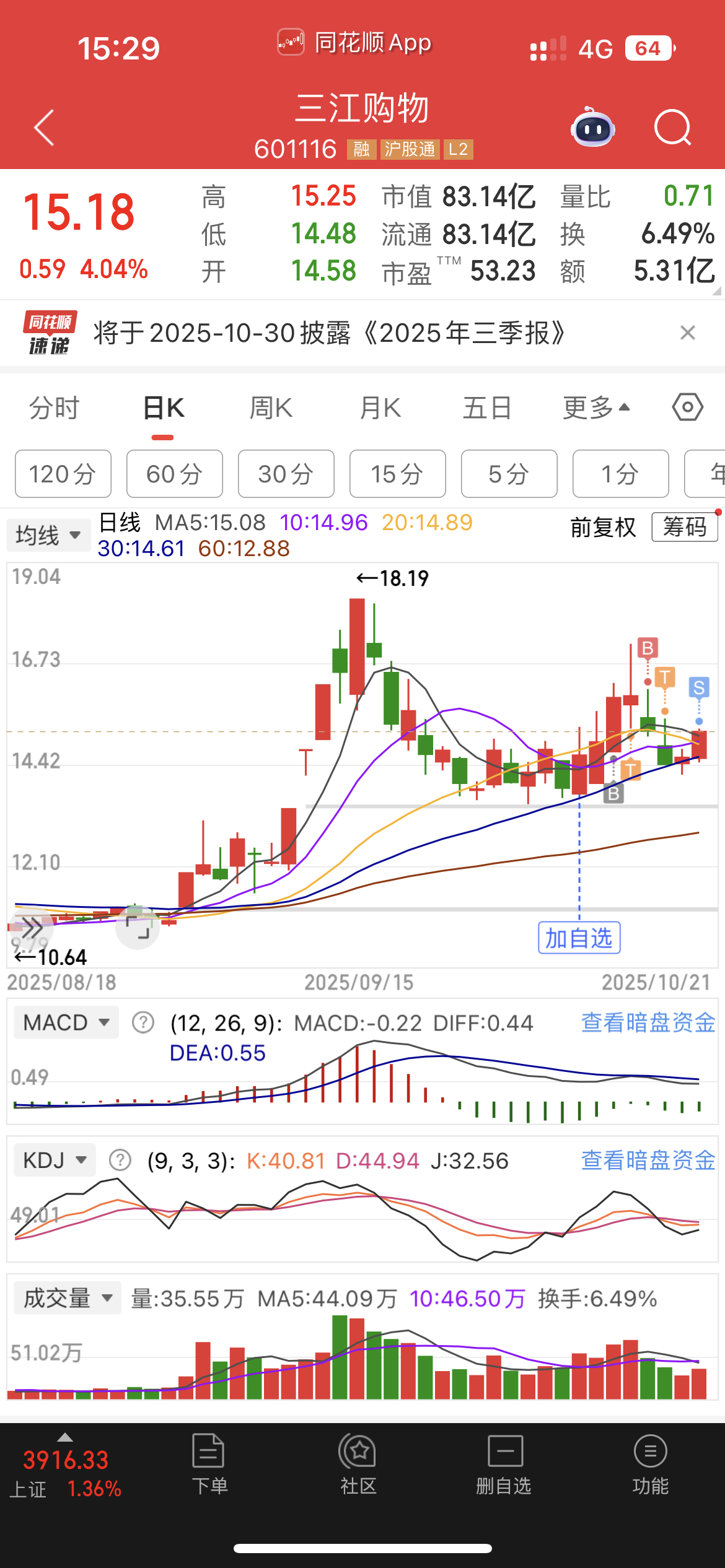Viewport: 725px width, 1568px height.
Task: Select the 30分 period button
Action: [x=286, y=474]
